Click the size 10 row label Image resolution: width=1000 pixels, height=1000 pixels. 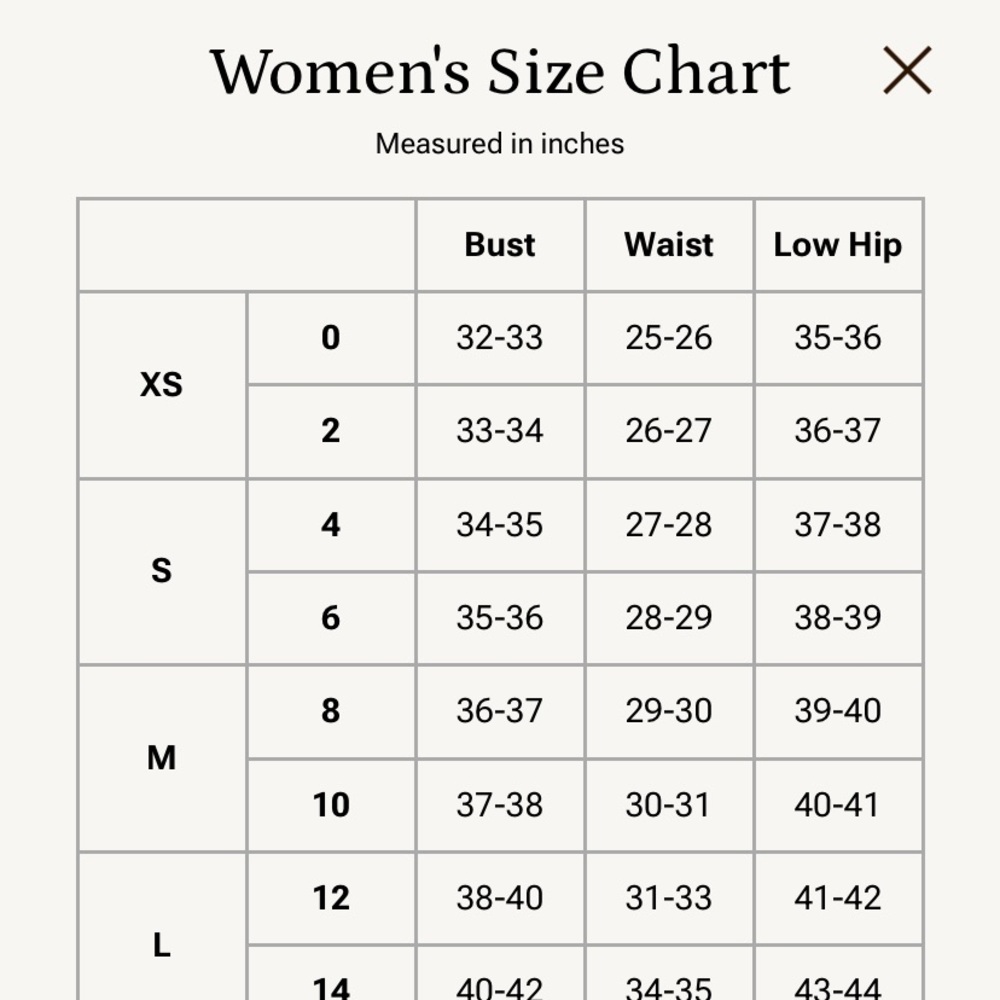click(x=331, y=804)
